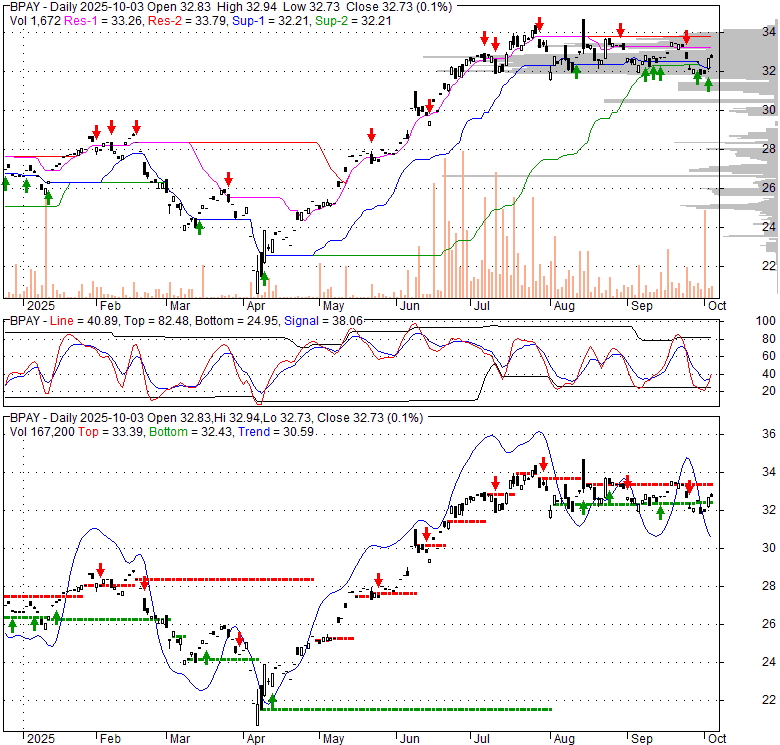The height and width of the screenshot is (745, 780).
Task: Click the green up arrow in March, bottom chart
Action: point(206,657)
